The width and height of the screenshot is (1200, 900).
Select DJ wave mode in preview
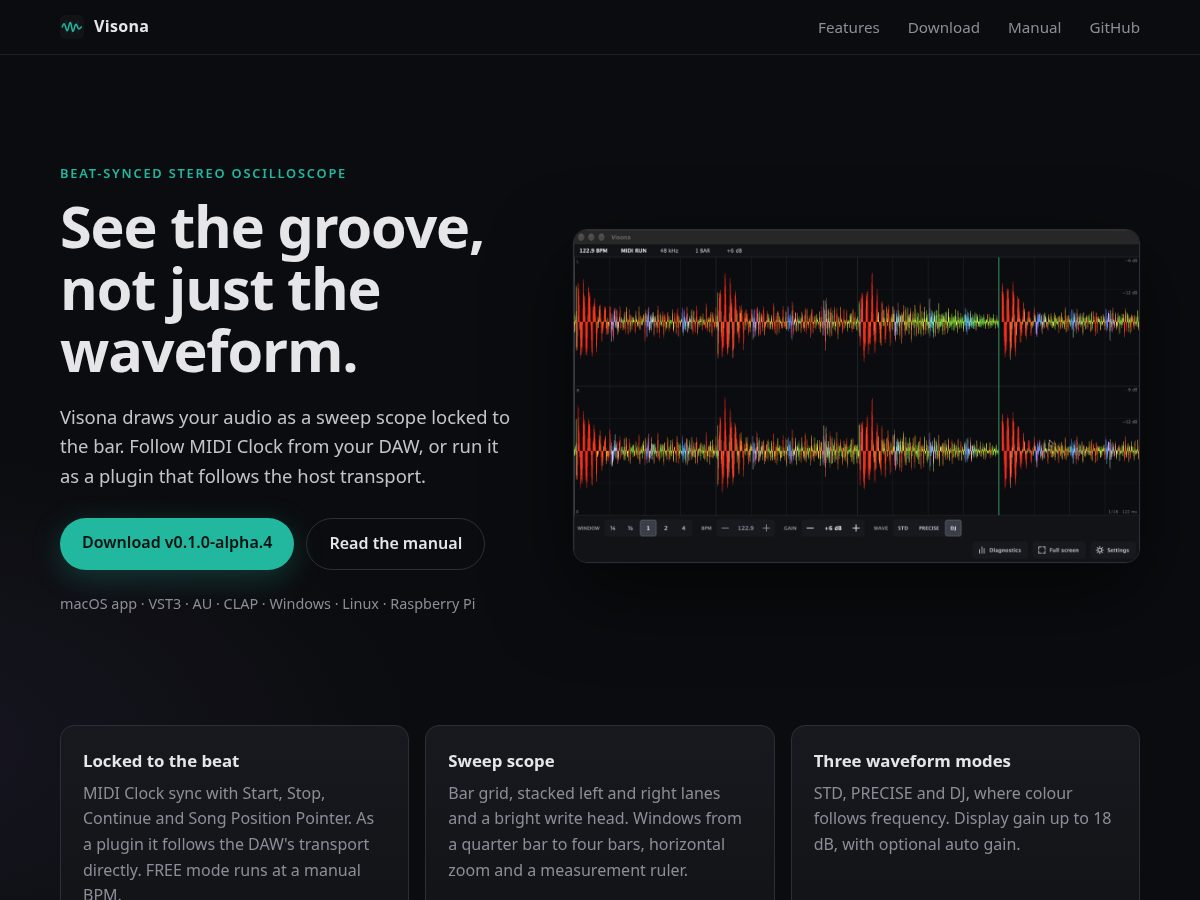pos(953,528)
